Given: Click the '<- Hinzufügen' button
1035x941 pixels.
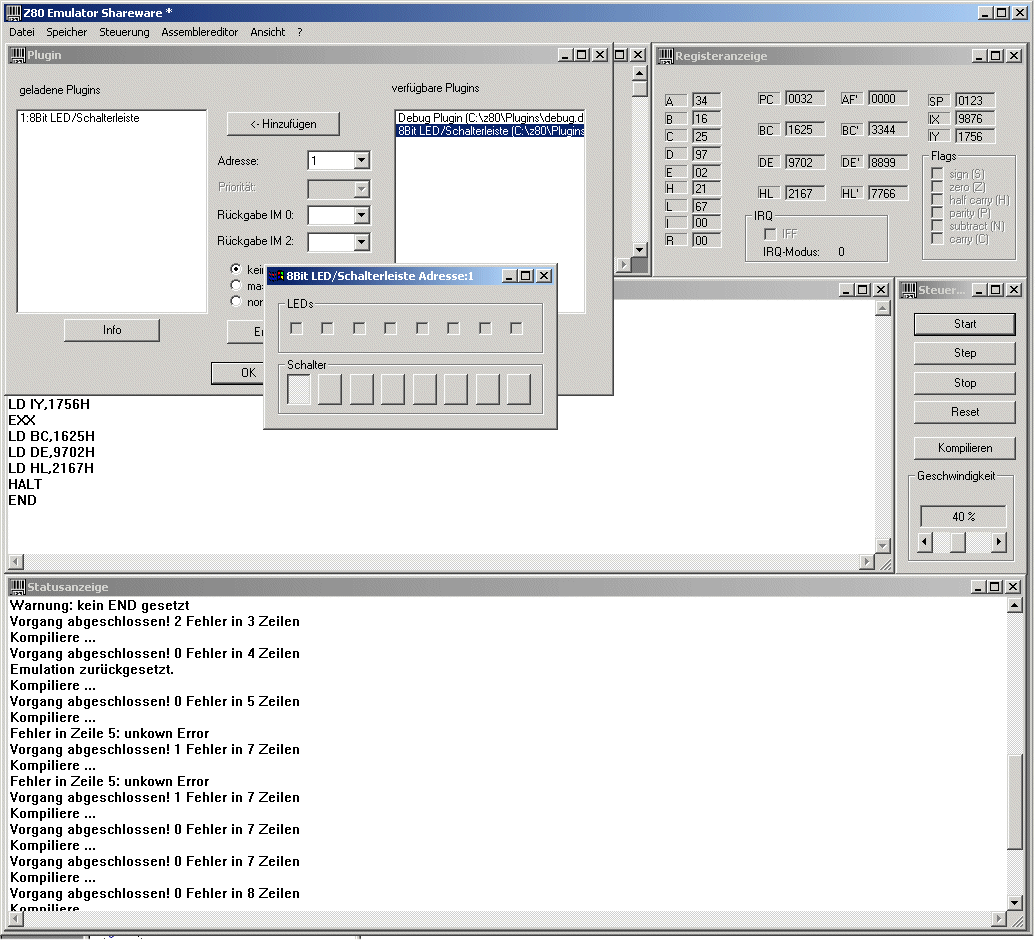Looking at the screenshot, I should pos(283,124).
